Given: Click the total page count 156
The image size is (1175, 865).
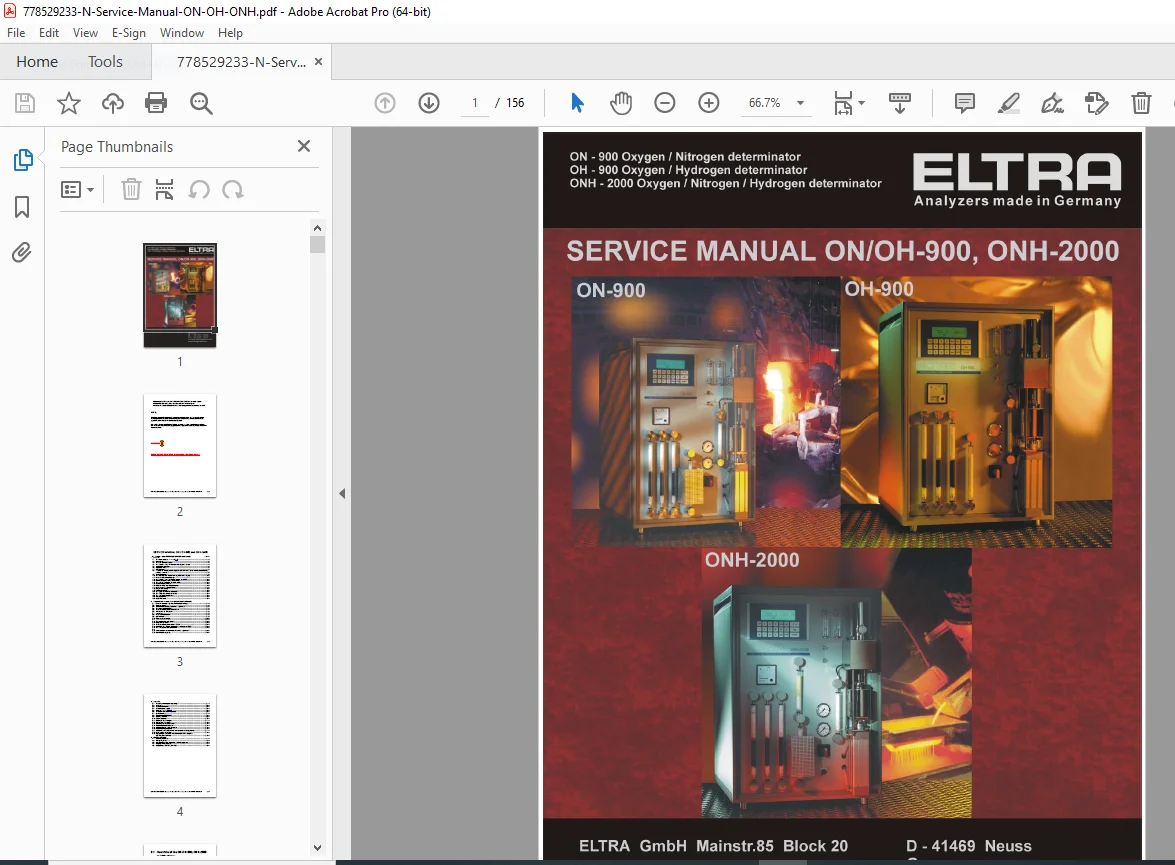Looking at the screenshot, I should point(515,103).
